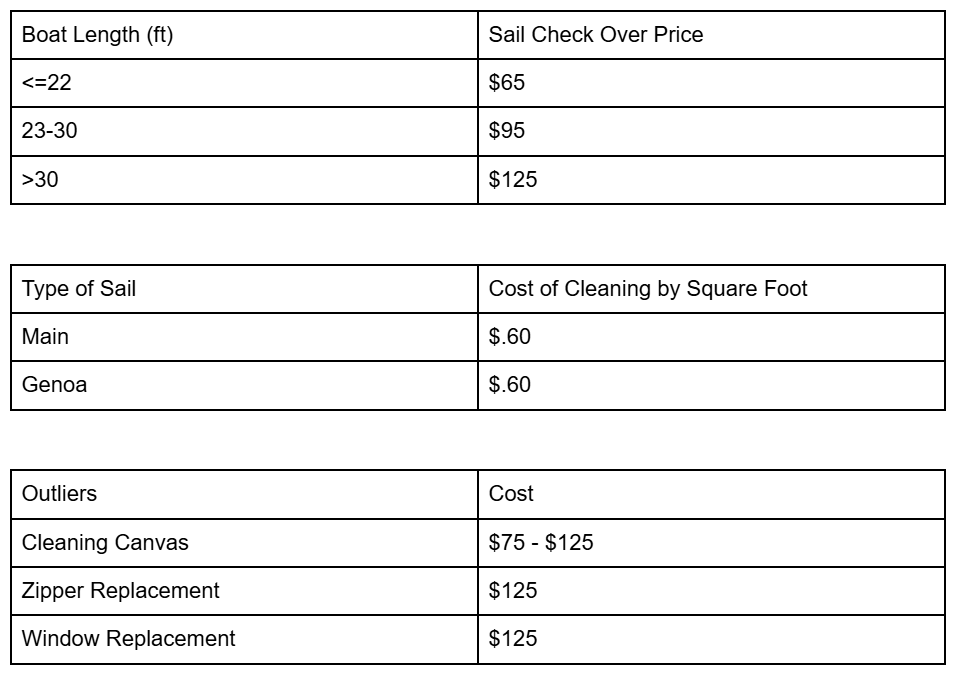The height and width of the screenshot is (679, 961).
Task: Select the $.60 cell in Main row
Action: coord(712,337)
